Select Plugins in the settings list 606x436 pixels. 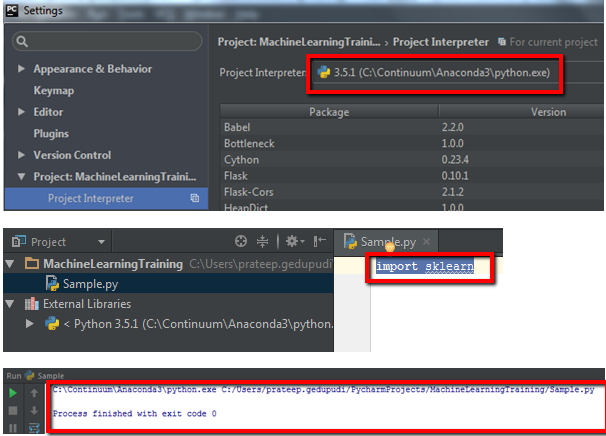(x=51, y=133)
